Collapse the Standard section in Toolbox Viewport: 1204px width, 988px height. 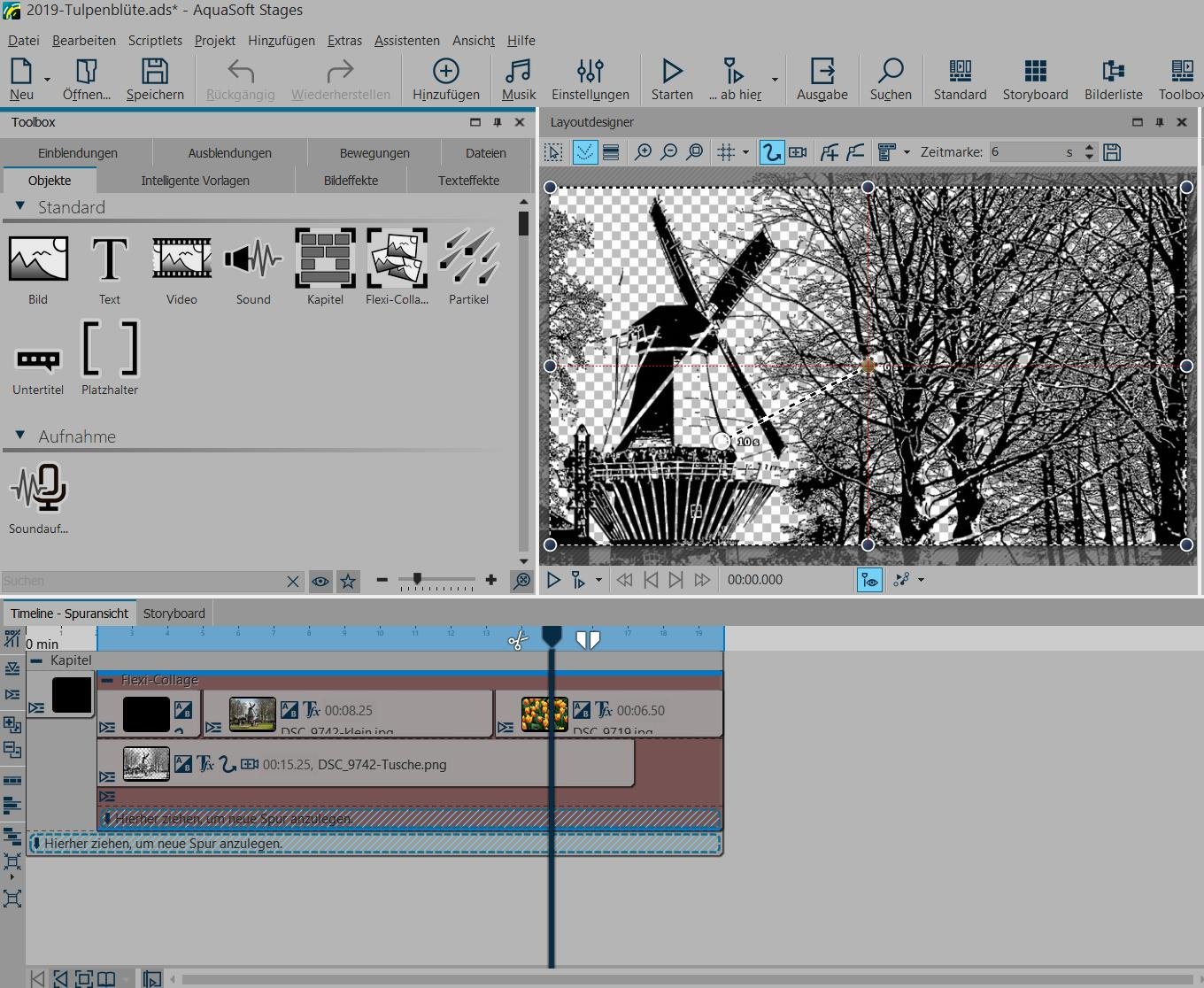[x=20, y=206]
